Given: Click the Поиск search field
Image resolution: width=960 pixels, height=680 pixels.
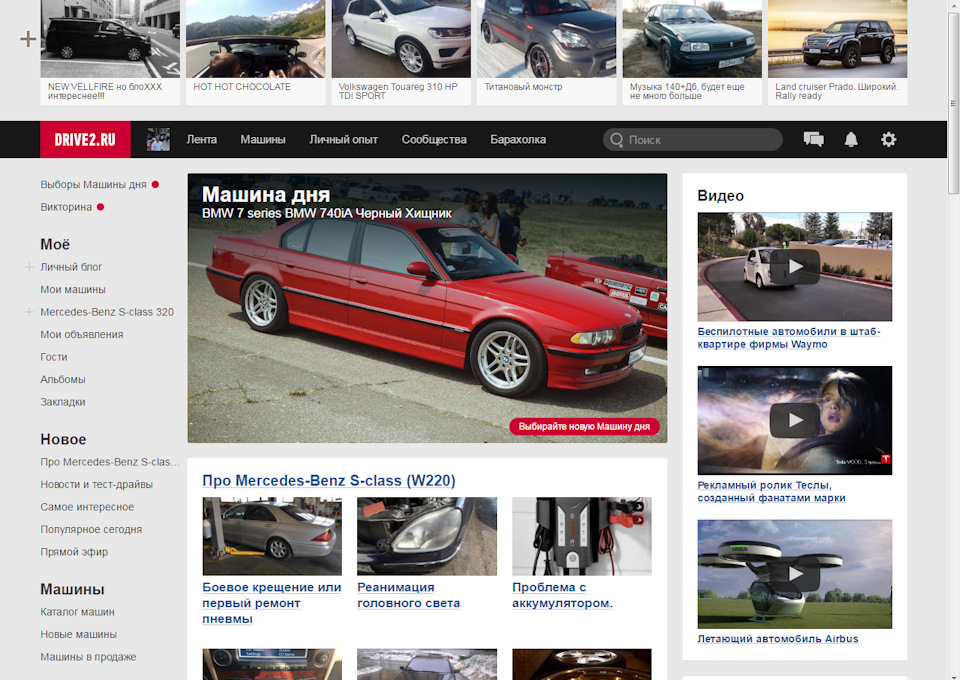Looking at the screenshot, I should (692, 140).
